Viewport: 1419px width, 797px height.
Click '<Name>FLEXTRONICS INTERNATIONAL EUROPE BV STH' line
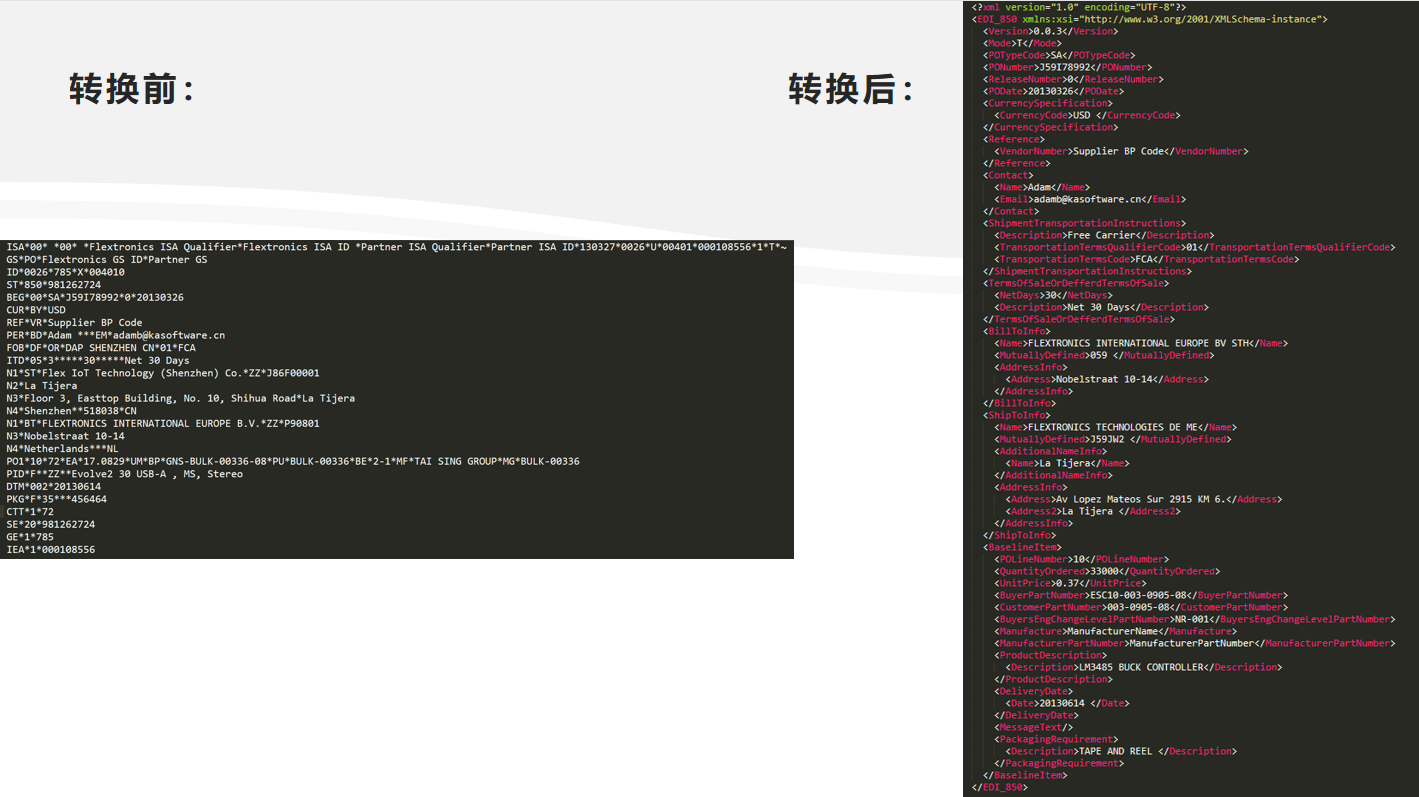[x=1141, y=343]
